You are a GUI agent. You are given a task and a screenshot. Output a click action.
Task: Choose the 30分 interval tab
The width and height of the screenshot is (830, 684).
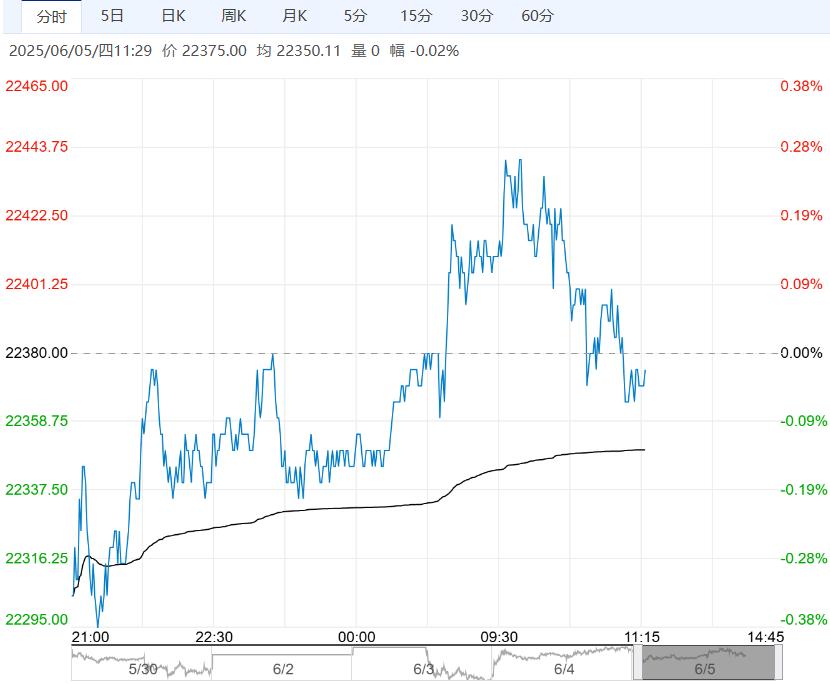[477, 16]
